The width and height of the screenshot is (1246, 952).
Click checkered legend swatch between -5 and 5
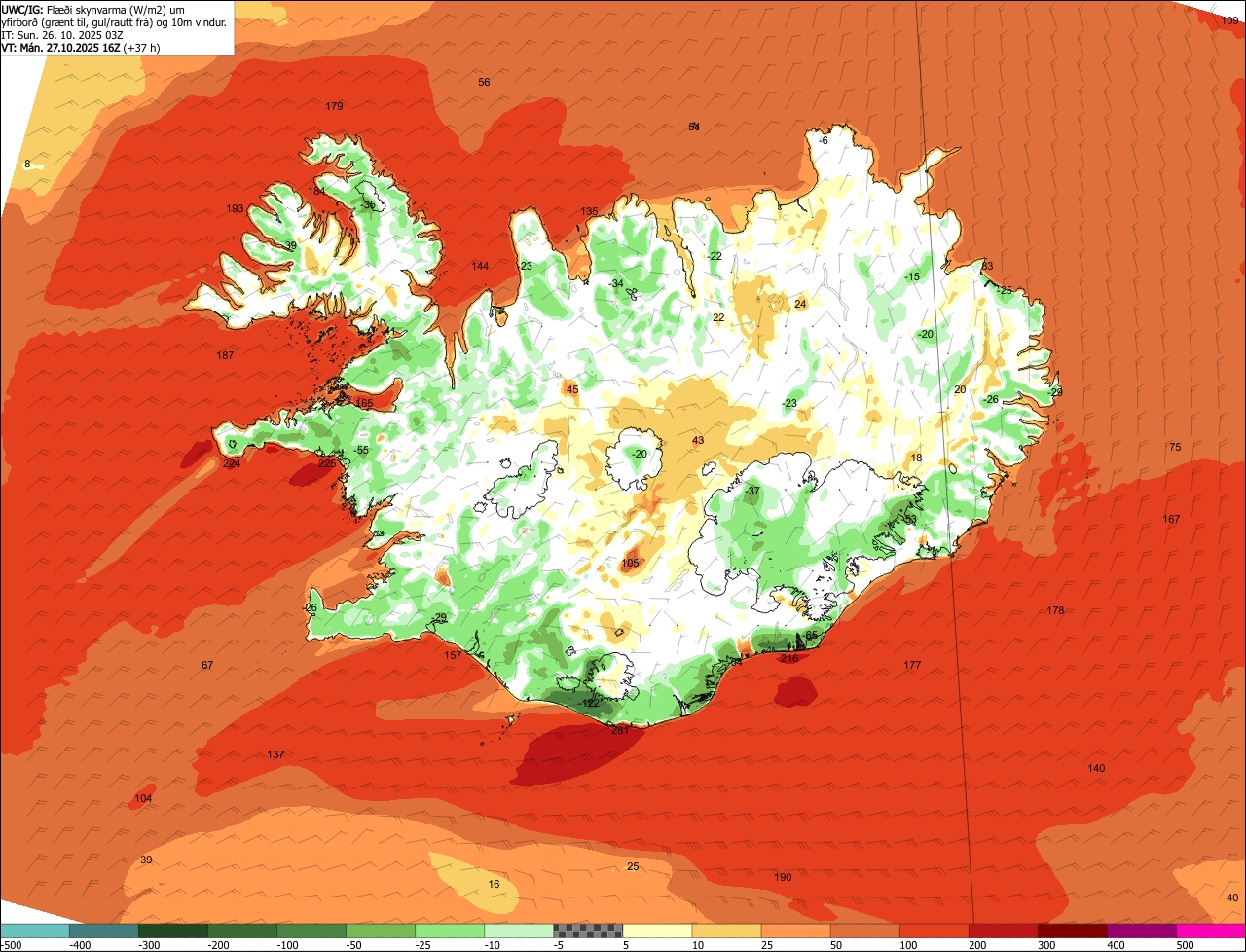click(x=588, y=931)
